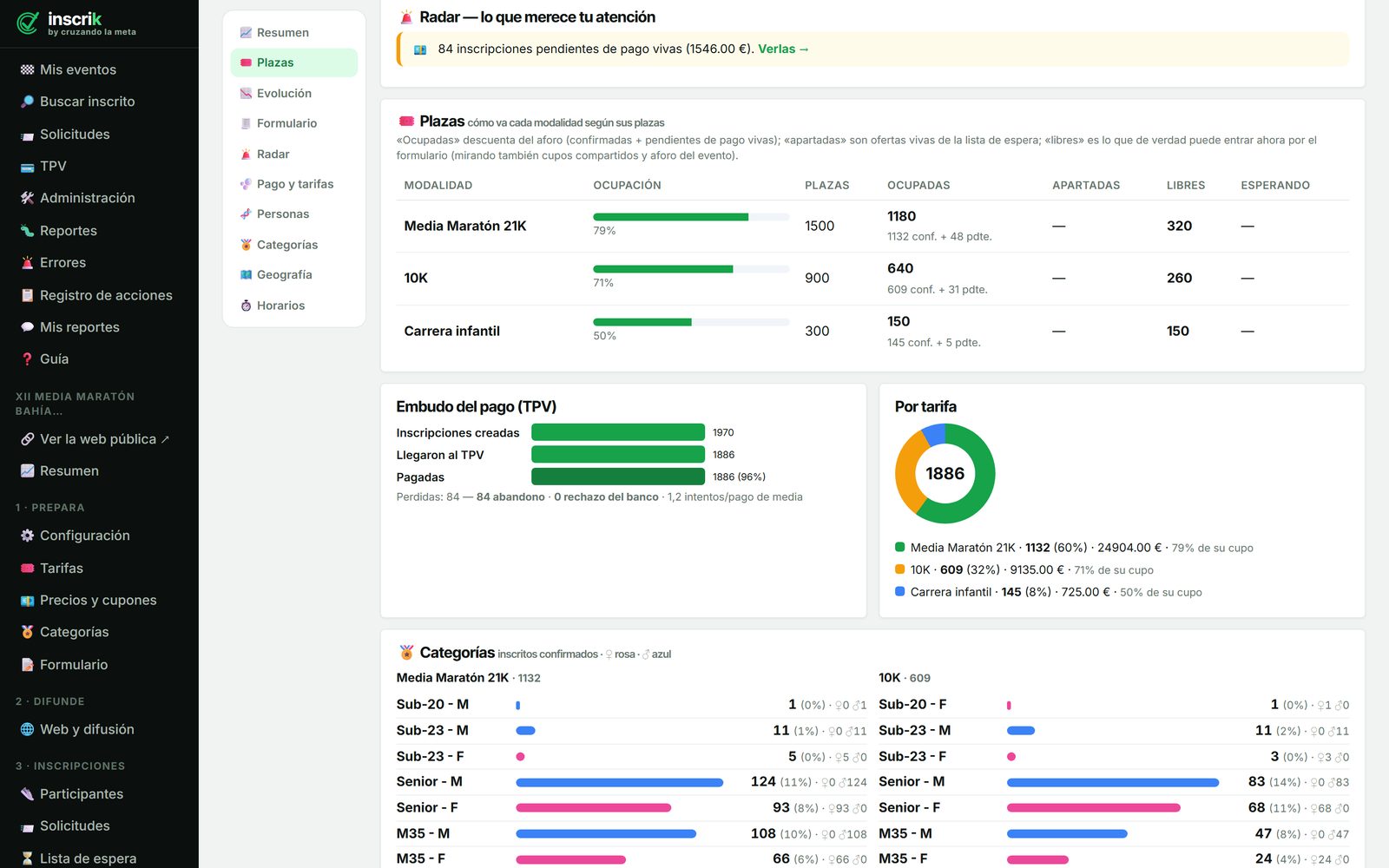Click Web y difusión globe icon
The image size is (1389, 868).
pyautogui.click(x=27, y=729)
